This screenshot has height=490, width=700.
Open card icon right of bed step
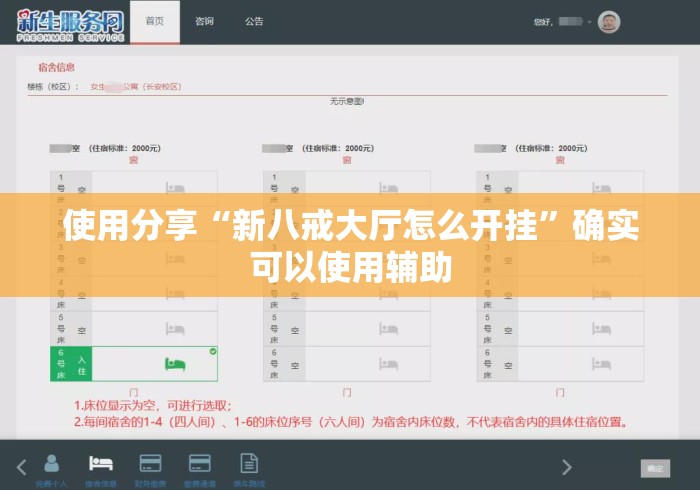150,463
